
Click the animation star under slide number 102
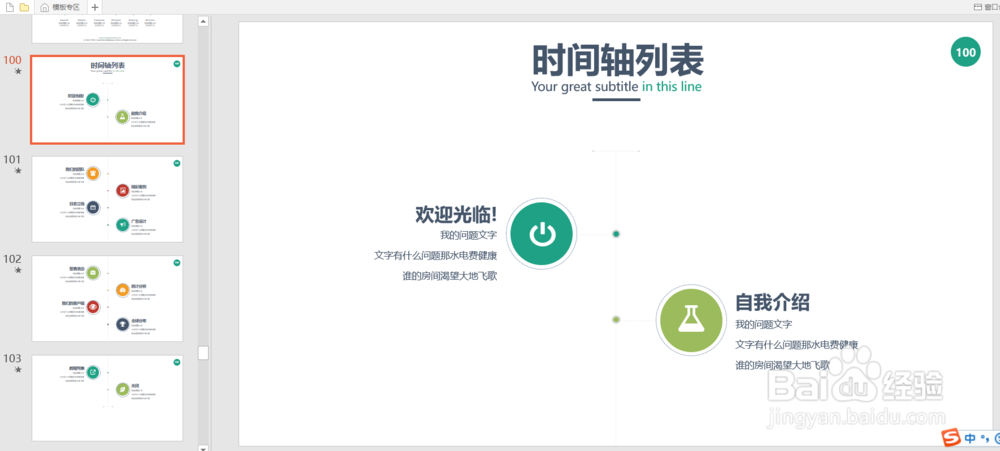[18, 270]
